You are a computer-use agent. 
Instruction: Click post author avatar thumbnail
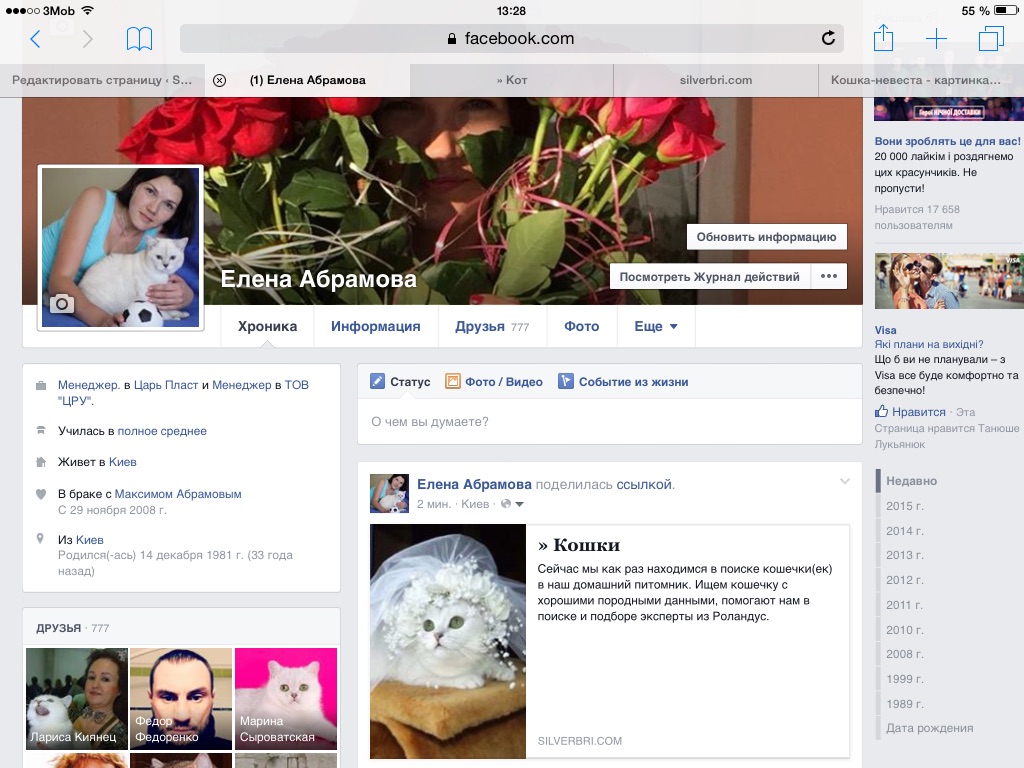[x=389, y=494]
